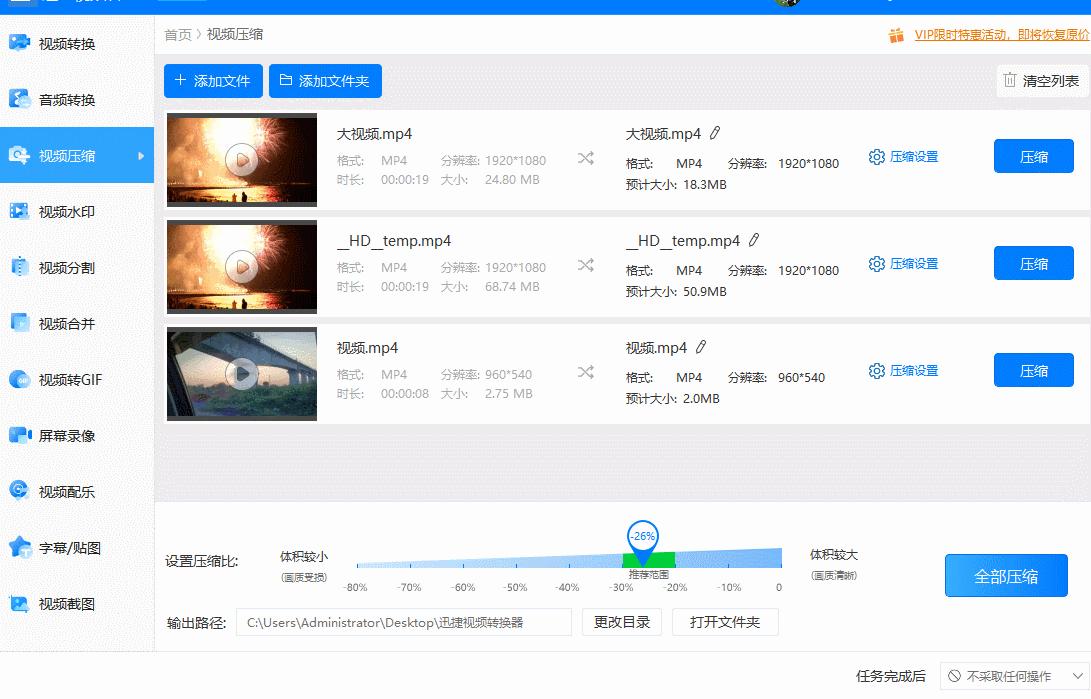Switch to 首页 via the breadcrumb
Screen dimensions: 1091x699
(176, 34)
